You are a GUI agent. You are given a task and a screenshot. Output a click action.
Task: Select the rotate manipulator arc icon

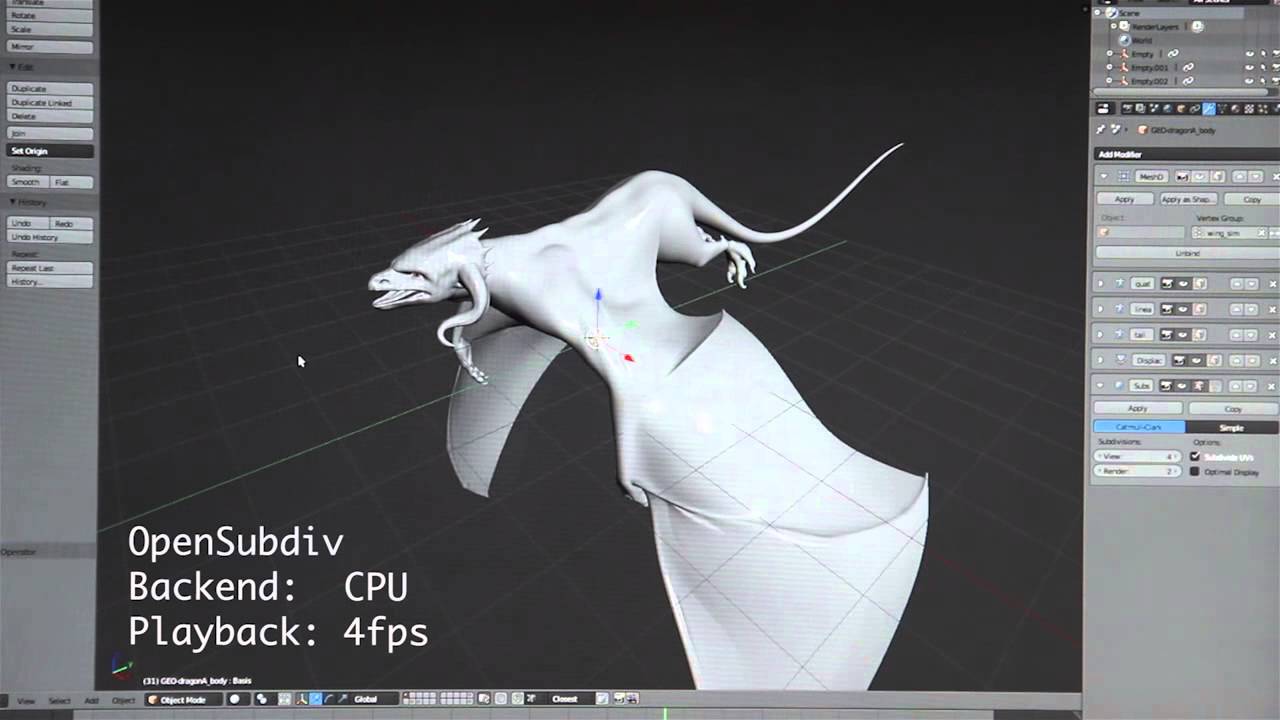pos(329,699)
